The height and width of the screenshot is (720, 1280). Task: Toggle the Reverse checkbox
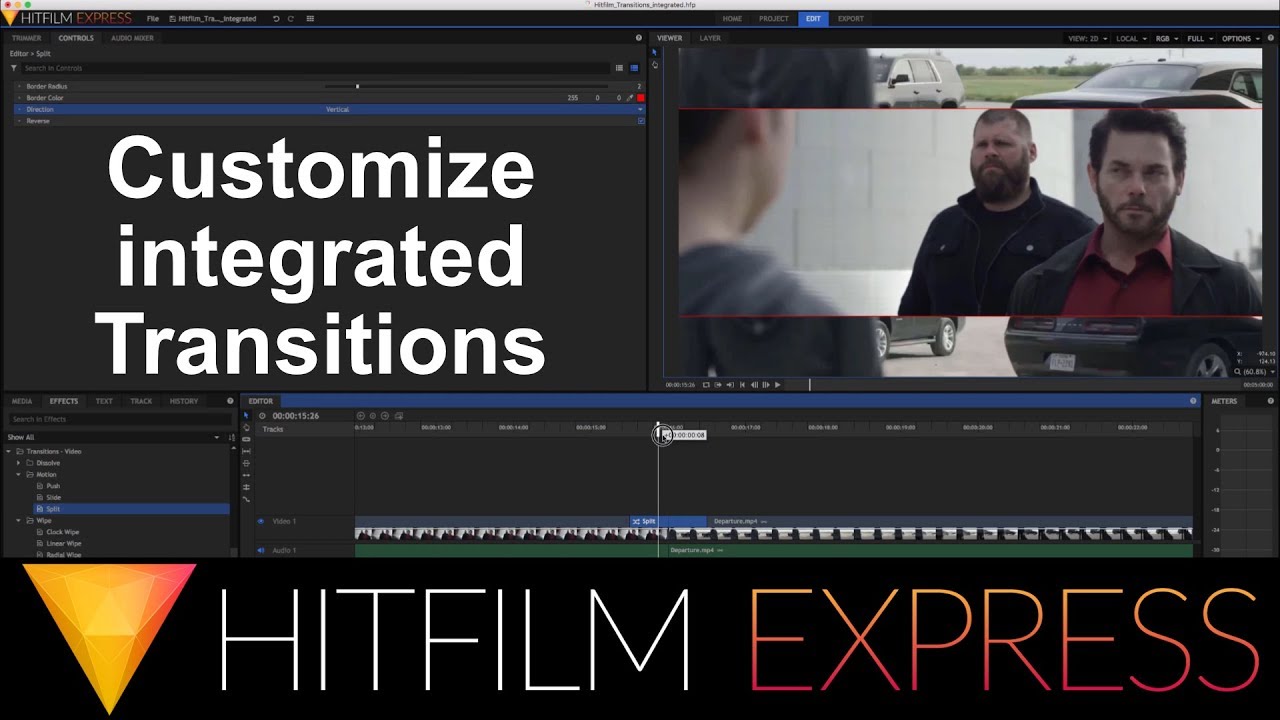point(641,121)
